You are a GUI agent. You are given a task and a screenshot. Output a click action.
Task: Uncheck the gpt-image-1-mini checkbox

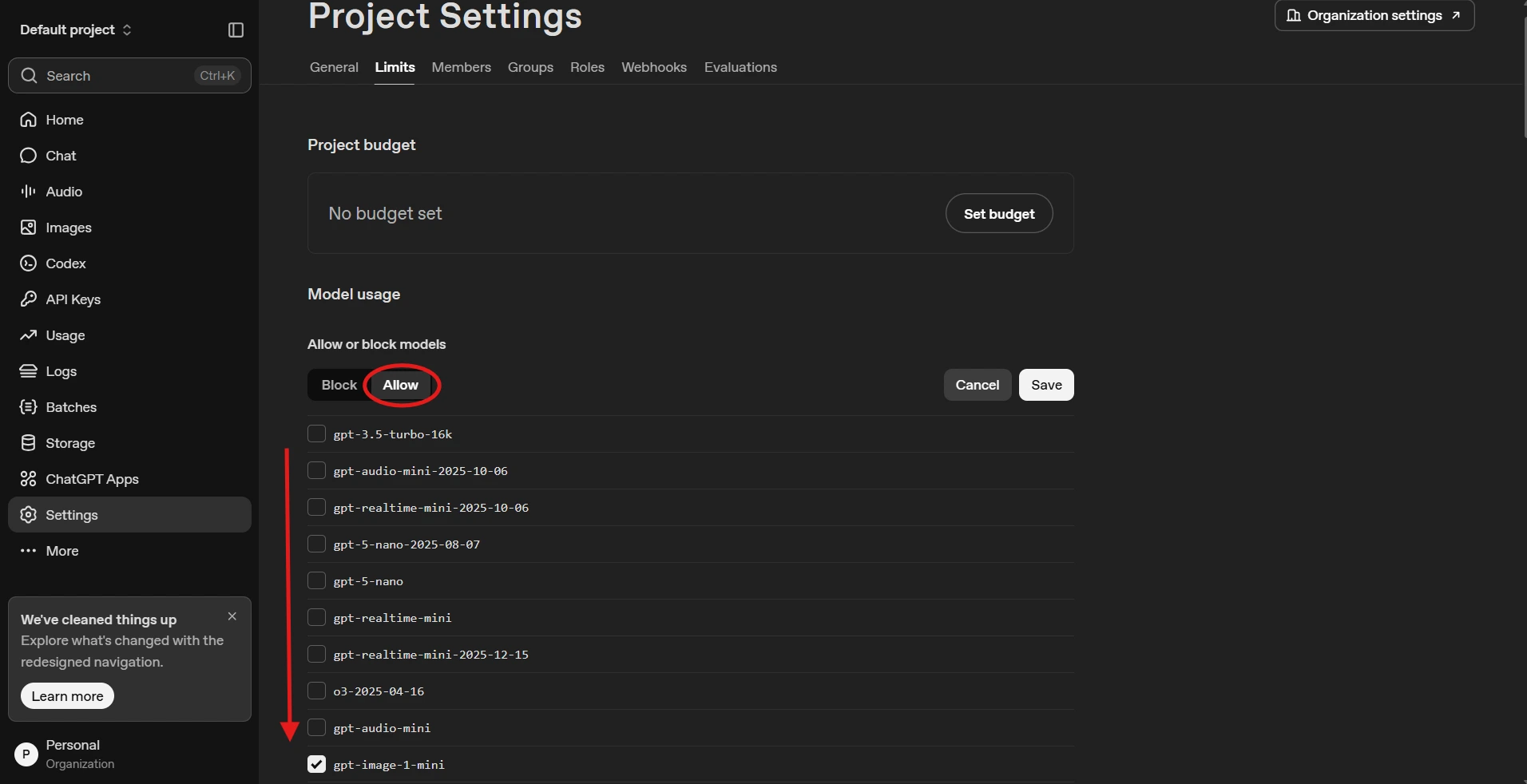pos(317,764)
